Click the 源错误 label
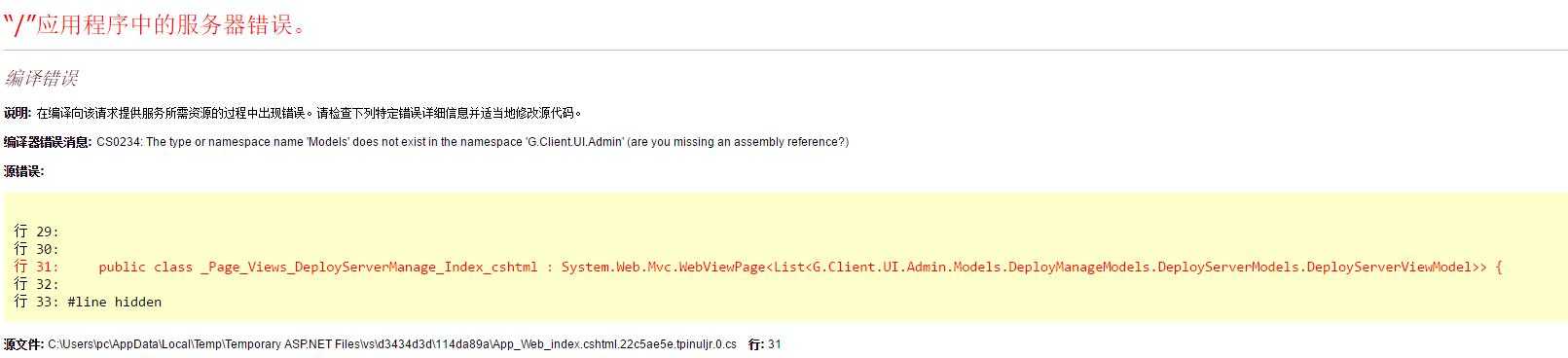 (23, 171)
